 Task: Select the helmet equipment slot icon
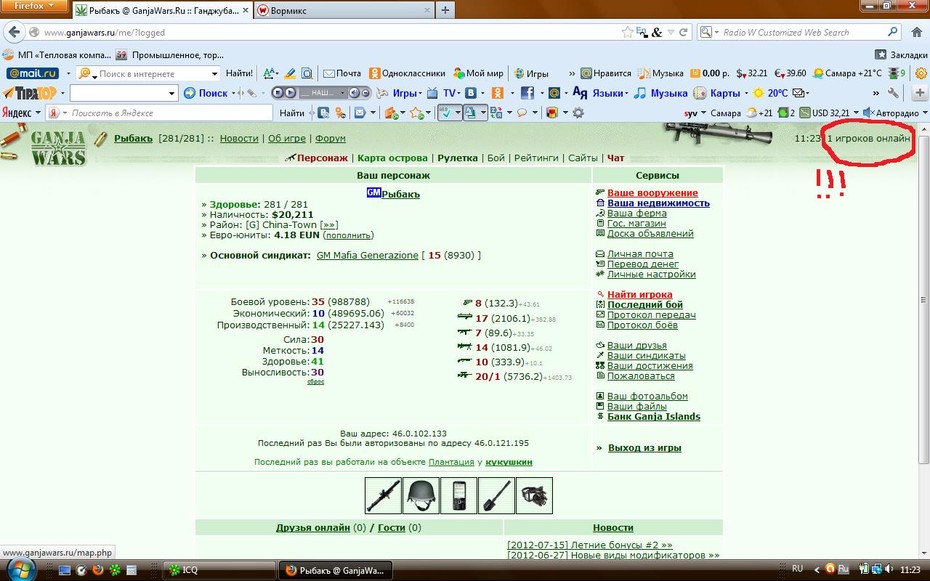[421, 496]
